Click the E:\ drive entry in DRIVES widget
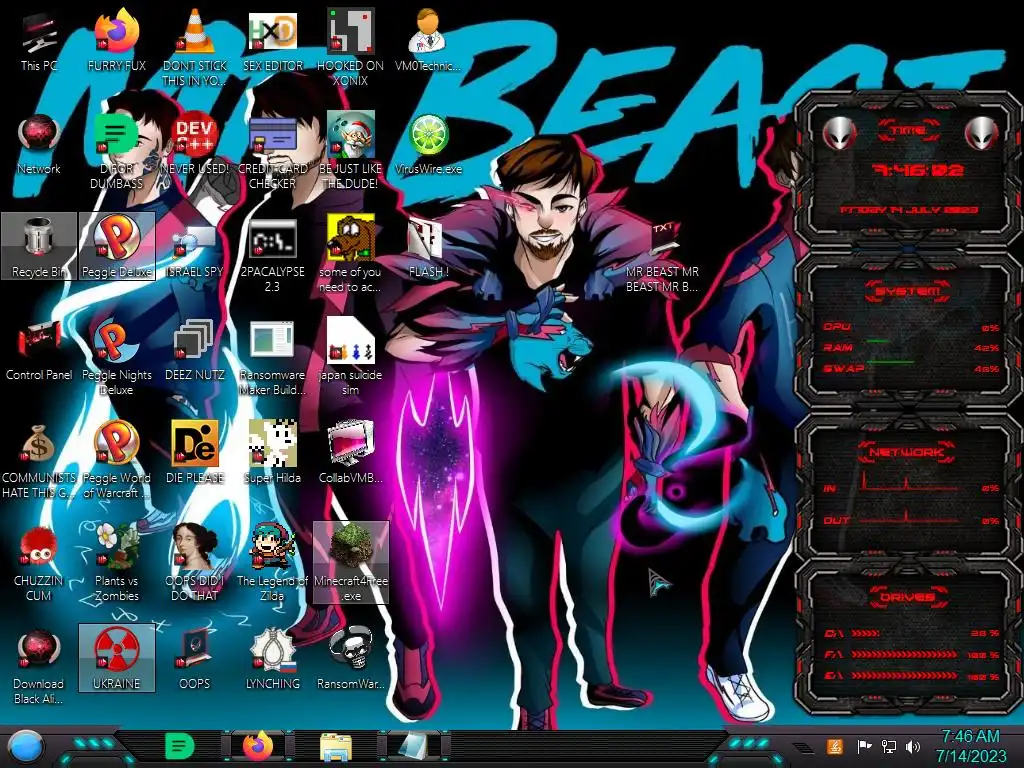This screenshot has height=768, width=1024. pyautogui.click(x=912, y=676)
